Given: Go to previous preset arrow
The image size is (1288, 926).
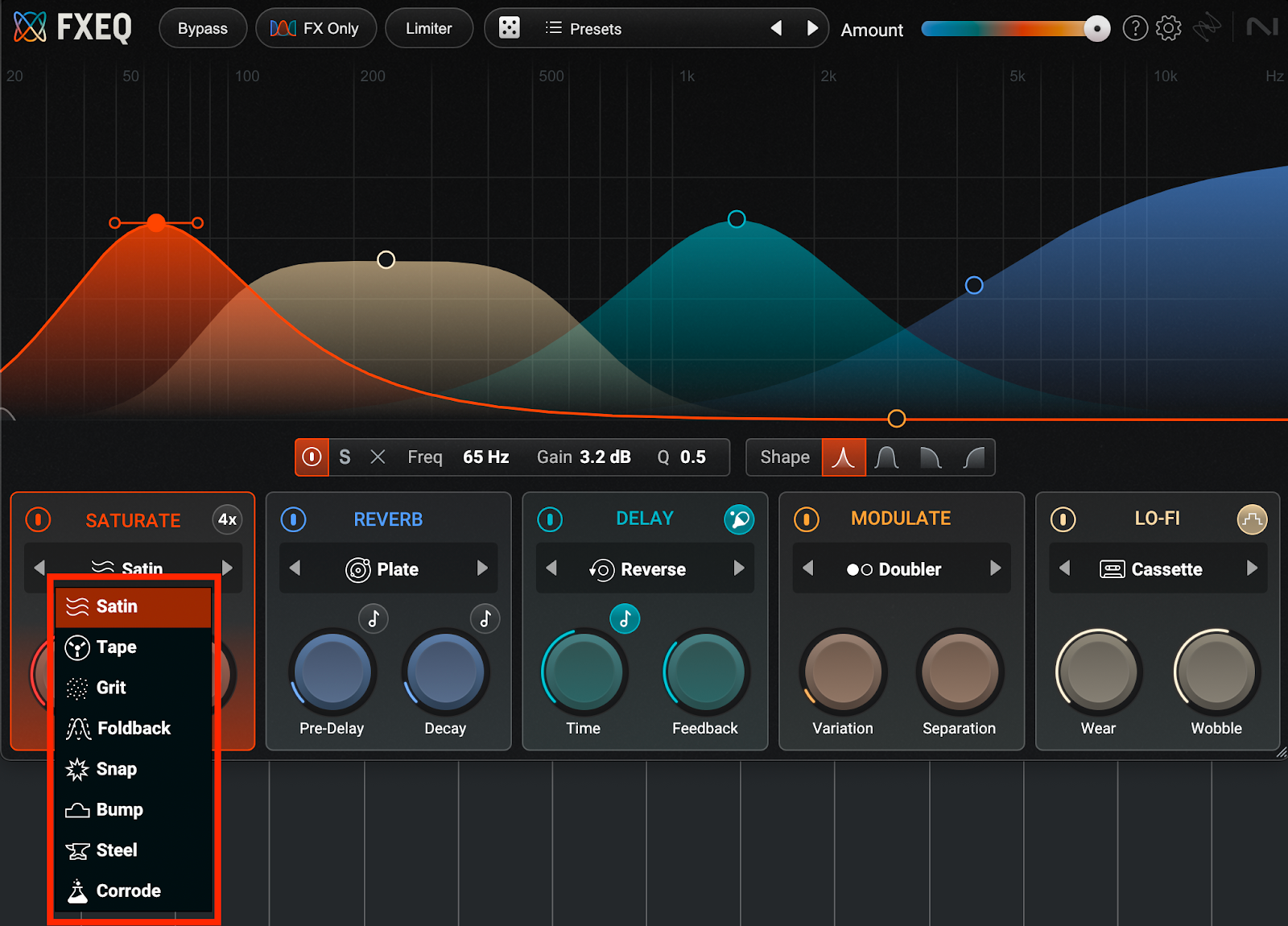Looking at the screenshot, I should 776,28.
